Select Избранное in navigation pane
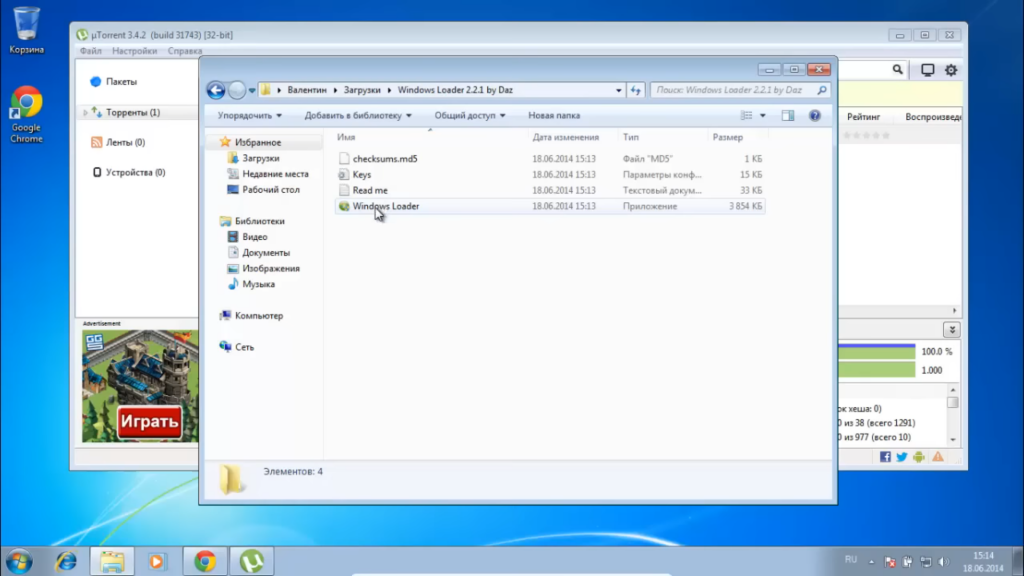 click(258, 142)
